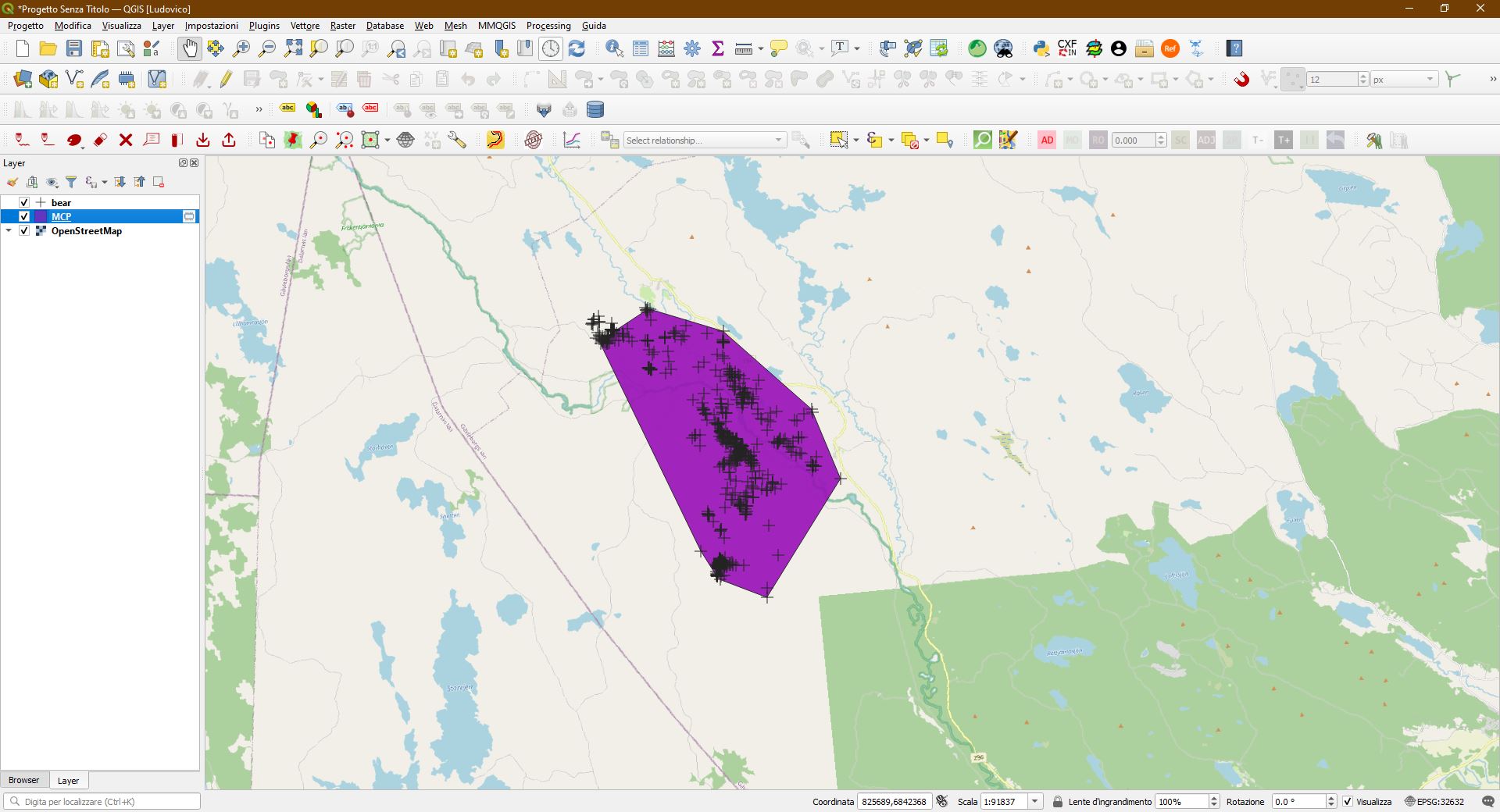
Task: Open the Scala scale dropdown
Action: click(x=1035, y=801)
